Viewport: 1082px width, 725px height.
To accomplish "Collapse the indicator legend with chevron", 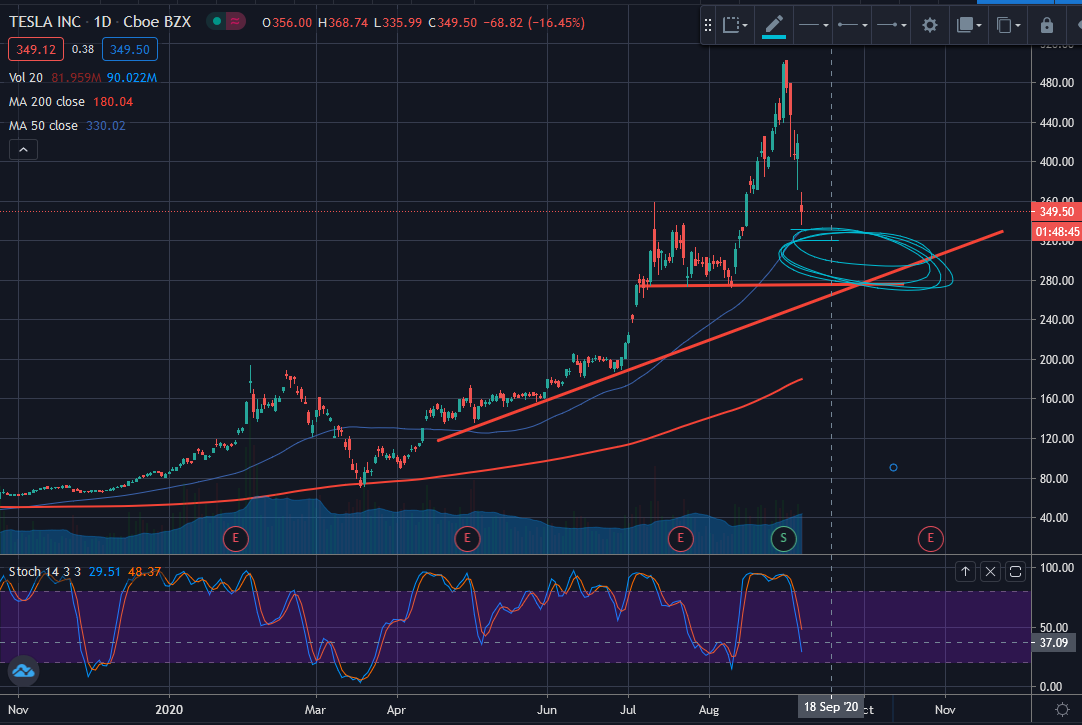I will click(x=25, y=150).
